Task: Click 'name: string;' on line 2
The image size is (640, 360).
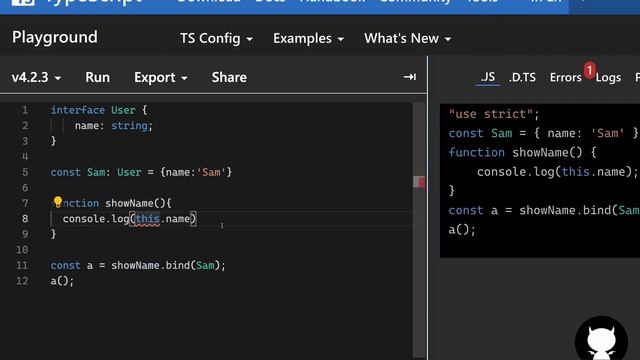Action: pyautogui.click(x=113, y=126)
